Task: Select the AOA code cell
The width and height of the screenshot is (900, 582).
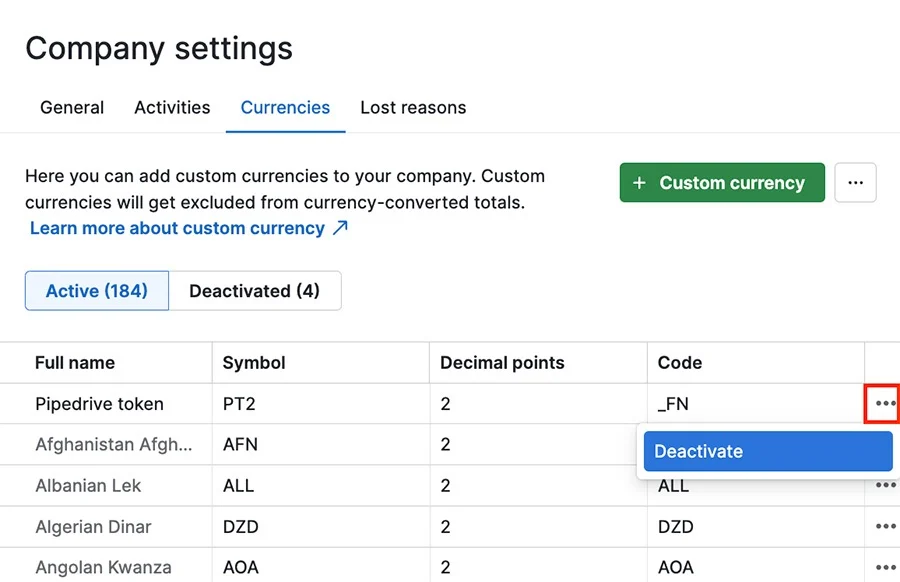Action: point(756,565)
